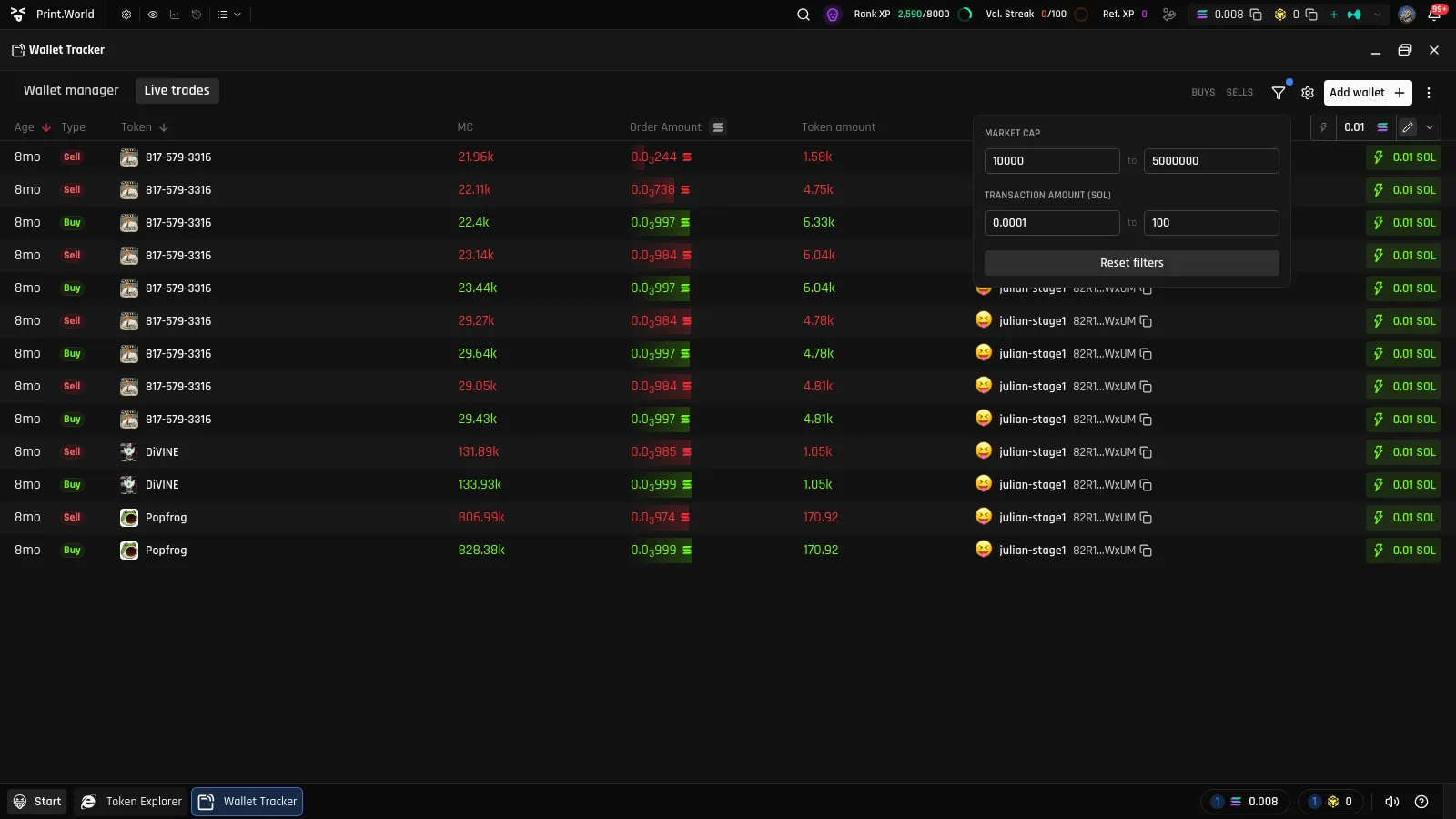
Task: Sort by Token column
Action: [145, 127]
